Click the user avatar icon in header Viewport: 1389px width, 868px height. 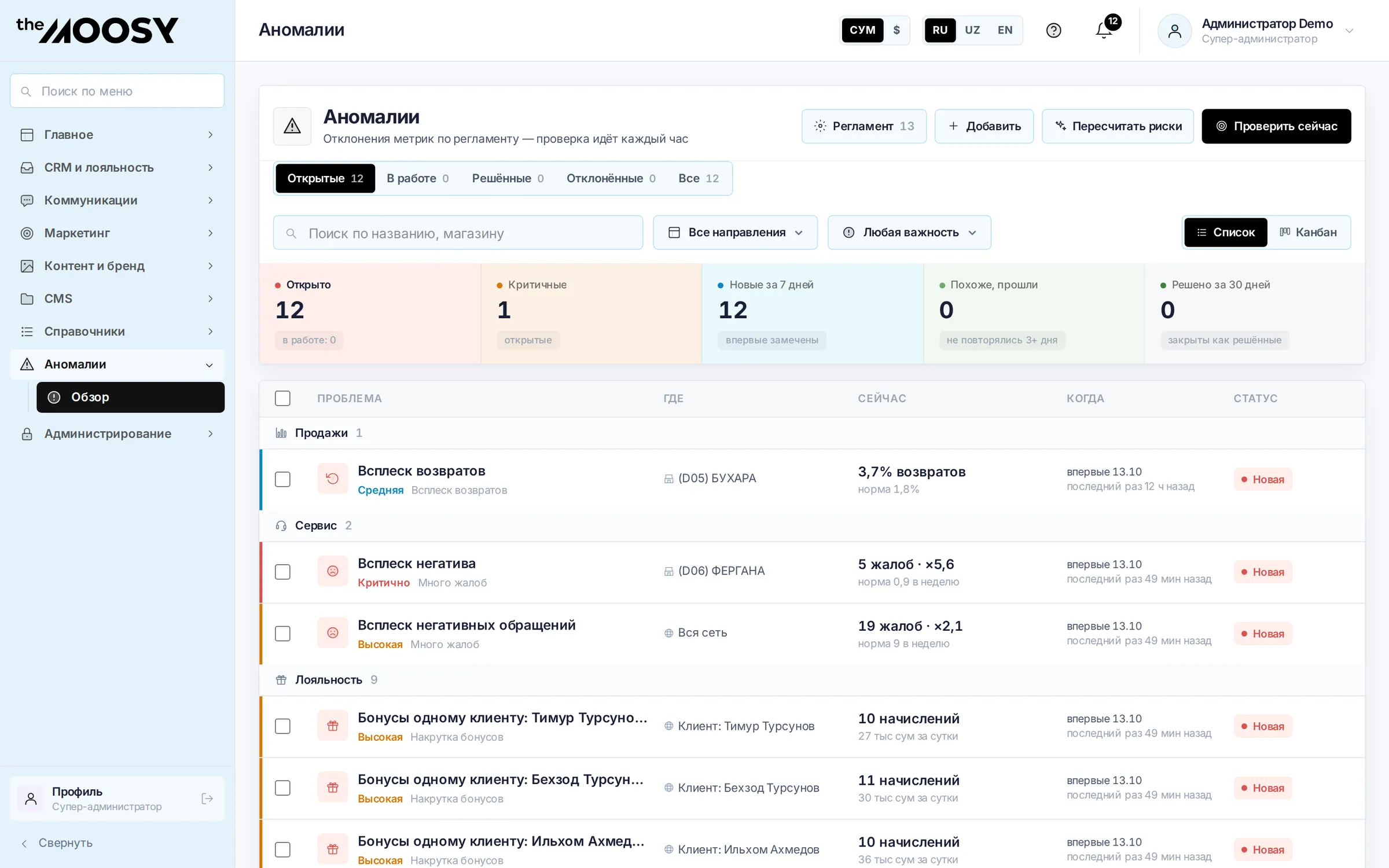pyautogui.click(x=1174, y=31)
